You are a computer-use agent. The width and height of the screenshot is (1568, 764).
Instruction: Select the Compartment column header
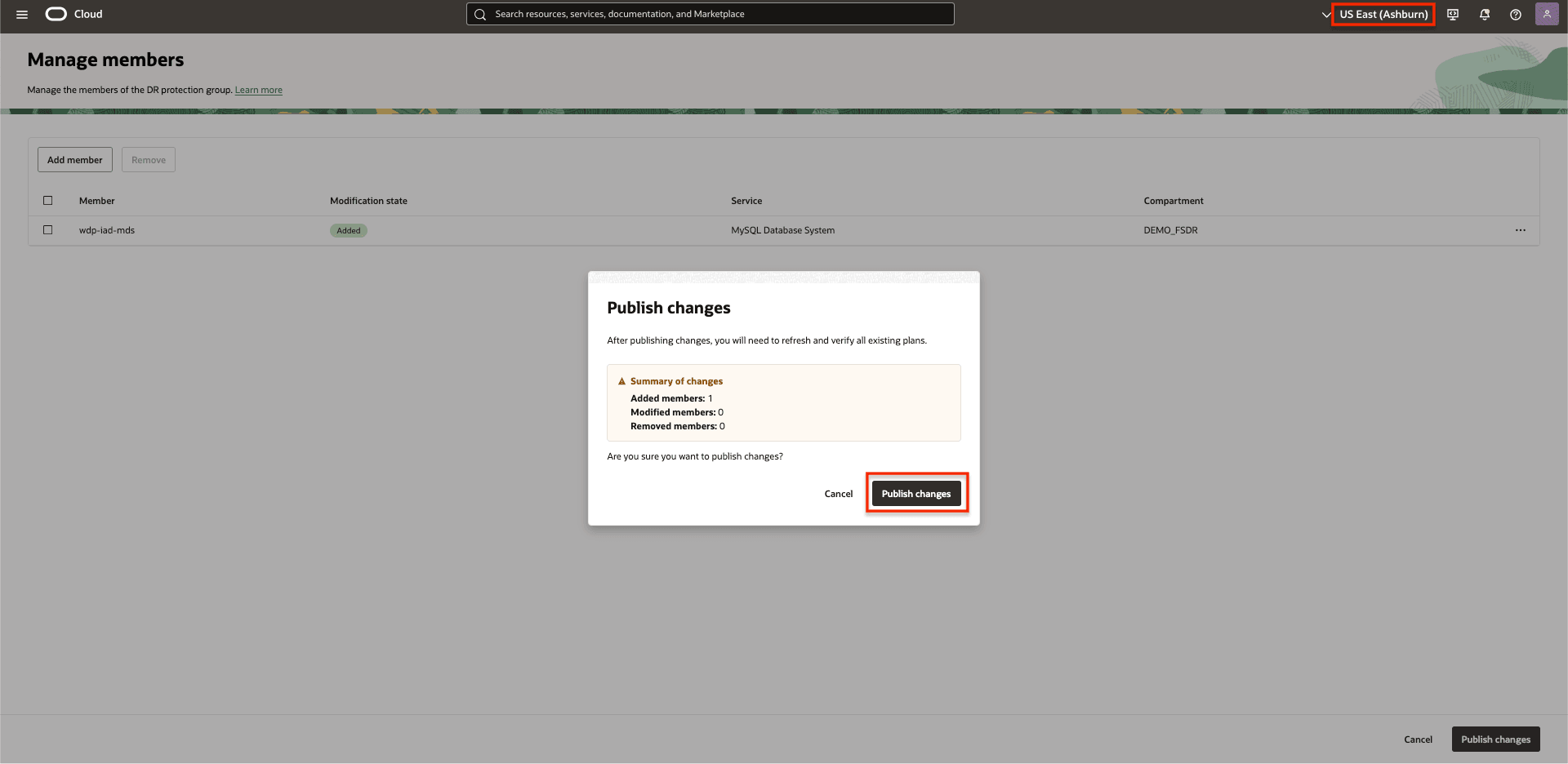tap(1174, 200)
